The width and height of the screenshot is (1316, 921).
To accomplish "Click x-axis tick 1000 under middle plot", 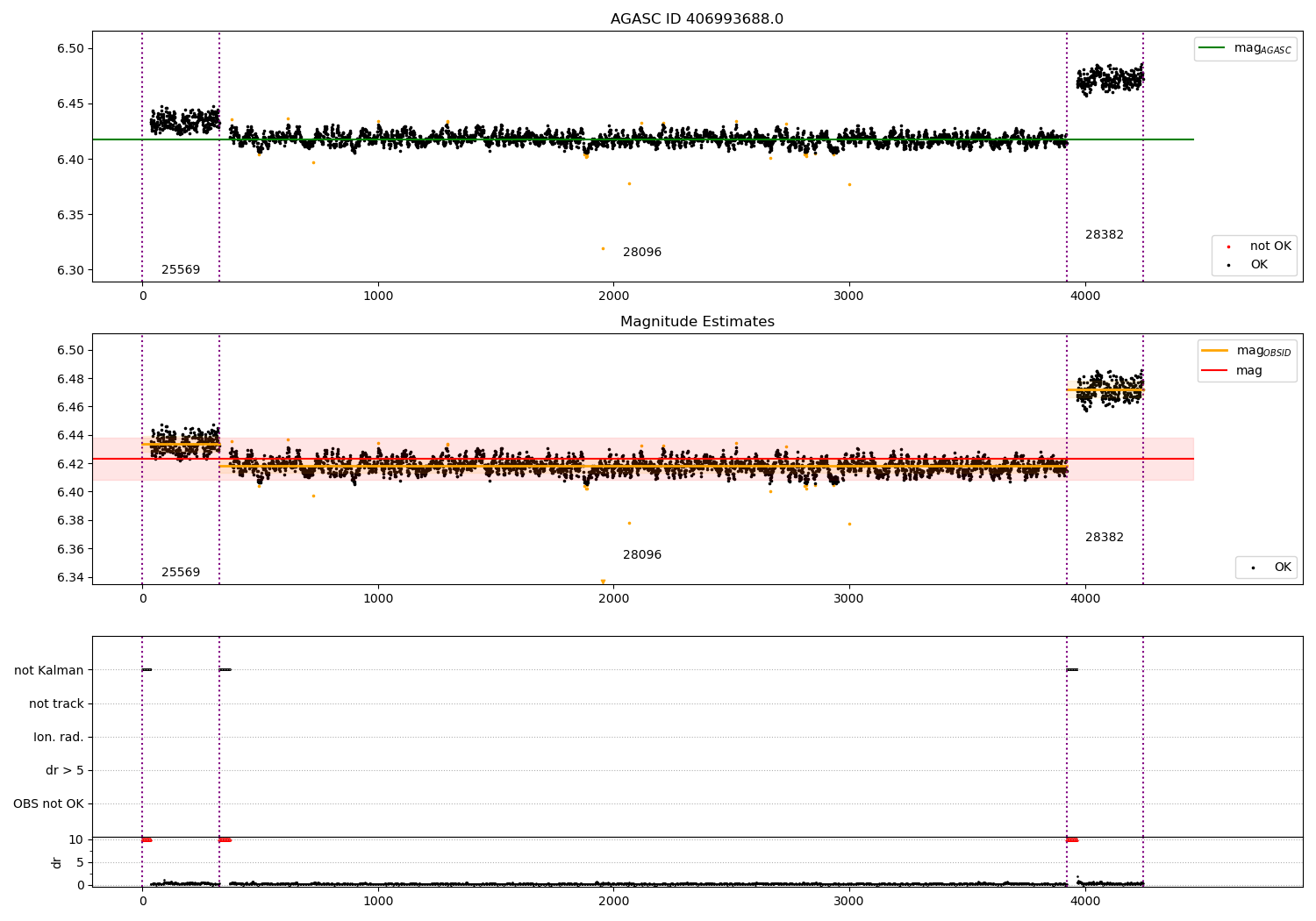I will point(378,599).
